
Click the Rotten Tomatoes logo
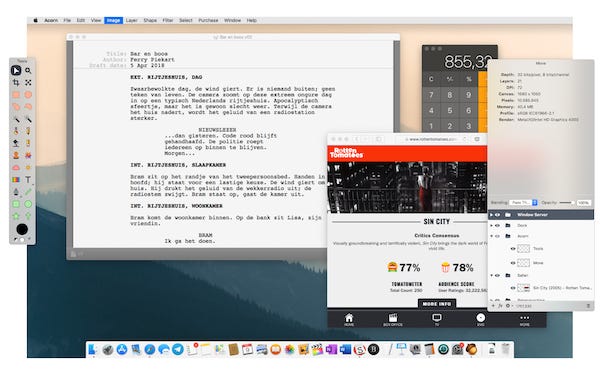point(346,153)
